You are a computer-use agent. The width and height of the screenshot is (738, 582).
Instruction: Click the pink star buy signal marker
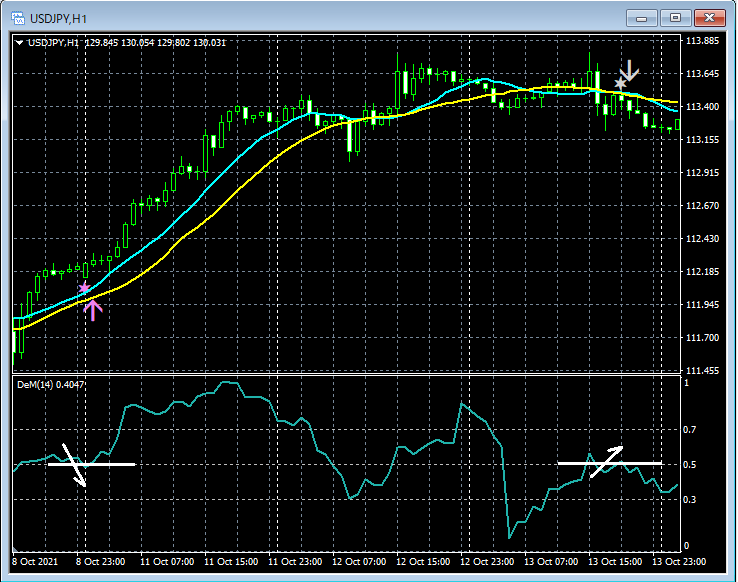tap(84, 287)
